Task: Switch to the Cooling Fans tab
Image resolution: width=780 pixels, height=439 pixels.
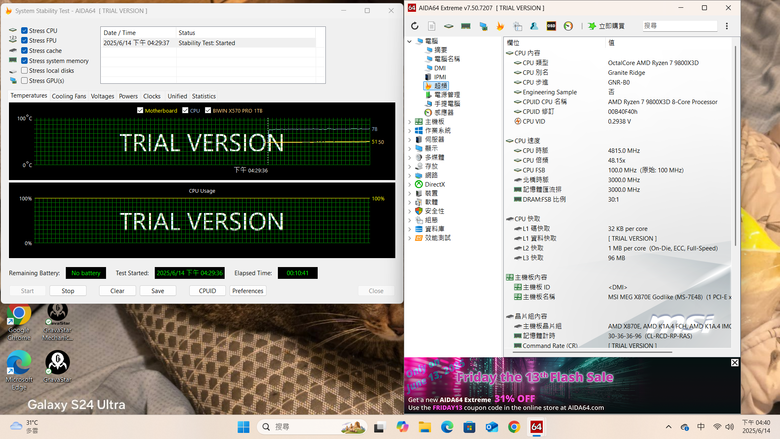Action: [x=69, y=96]
